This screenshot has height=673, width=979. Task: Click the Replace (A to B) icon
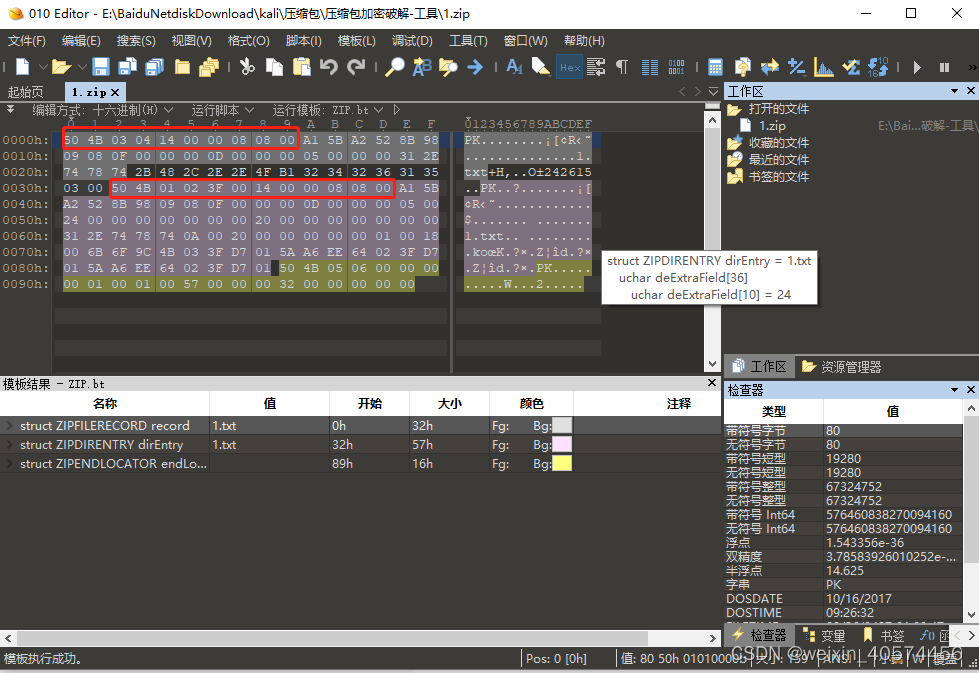coord(422,67)
